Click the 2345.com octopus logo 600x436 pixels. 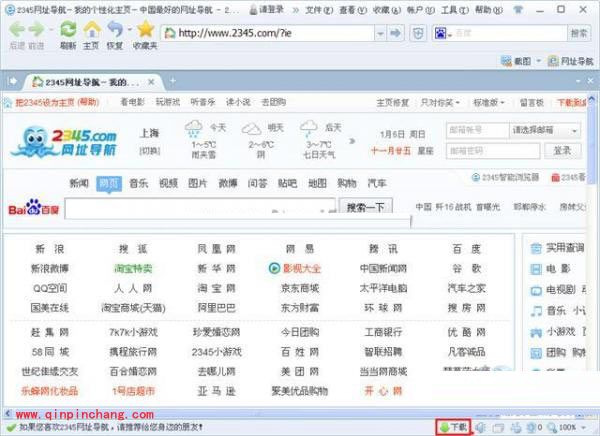64,142
